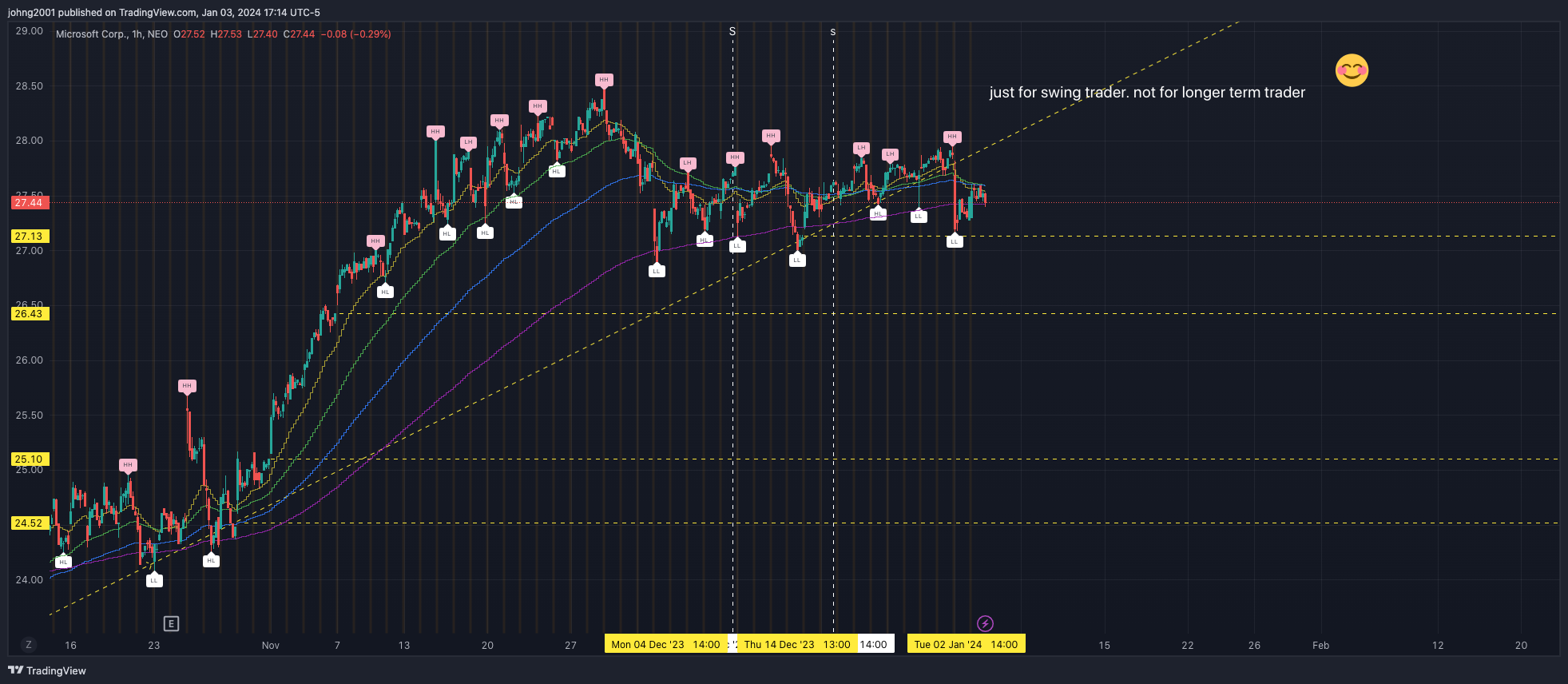Click the 29.00 price axis tick
The width and height of the screenshot is (1568, 684).
point(30,31)
